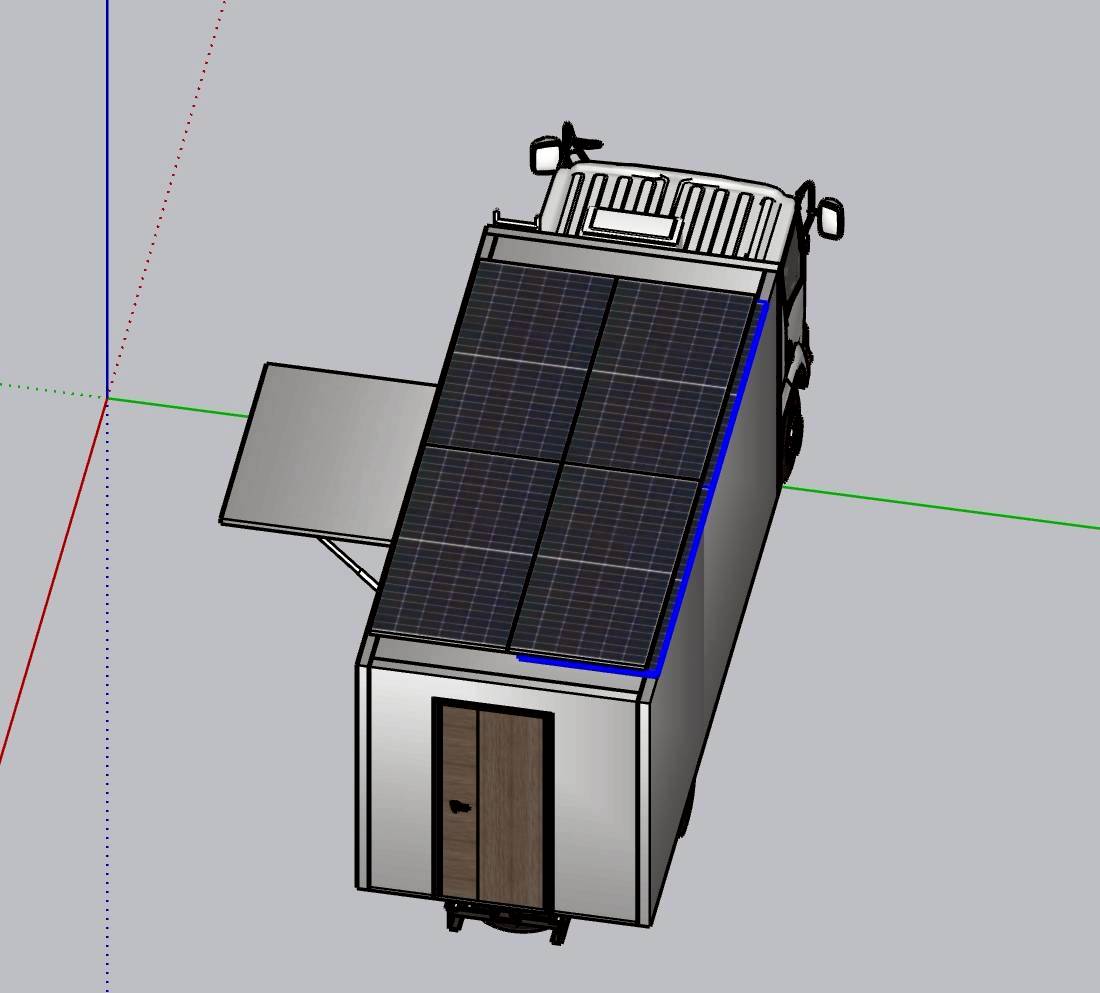1100x993 pixels.
Task: Click the white roof hatch on the cab
Action: pyautogui.click(x=632, y=222)
